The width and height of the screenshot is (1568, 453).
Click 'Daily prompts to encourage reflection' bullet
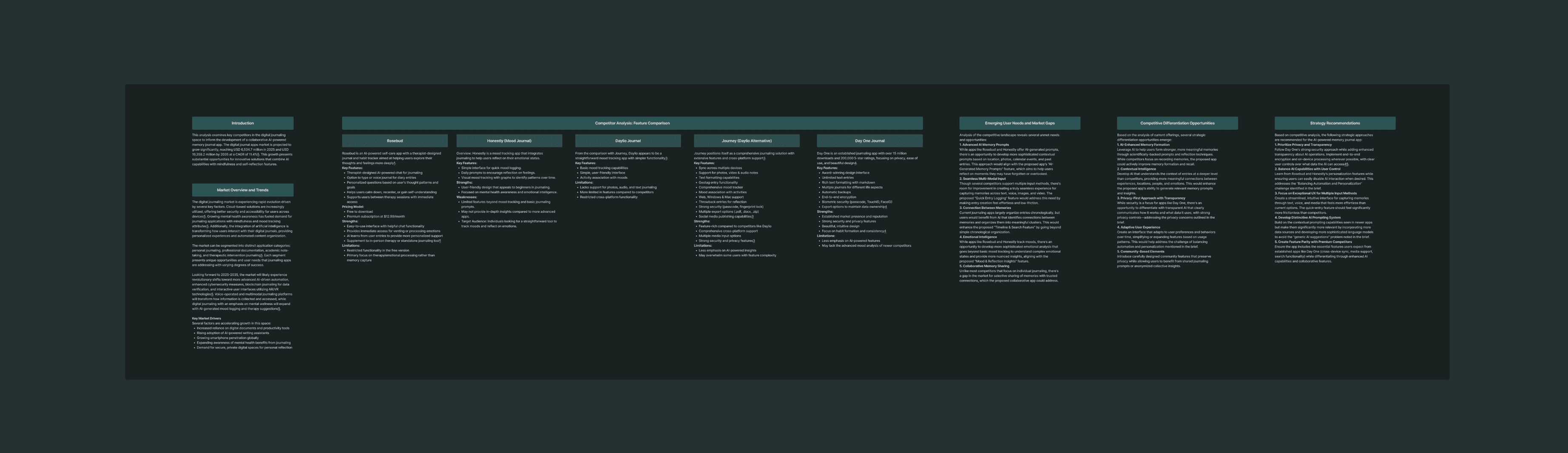point(498,173)
